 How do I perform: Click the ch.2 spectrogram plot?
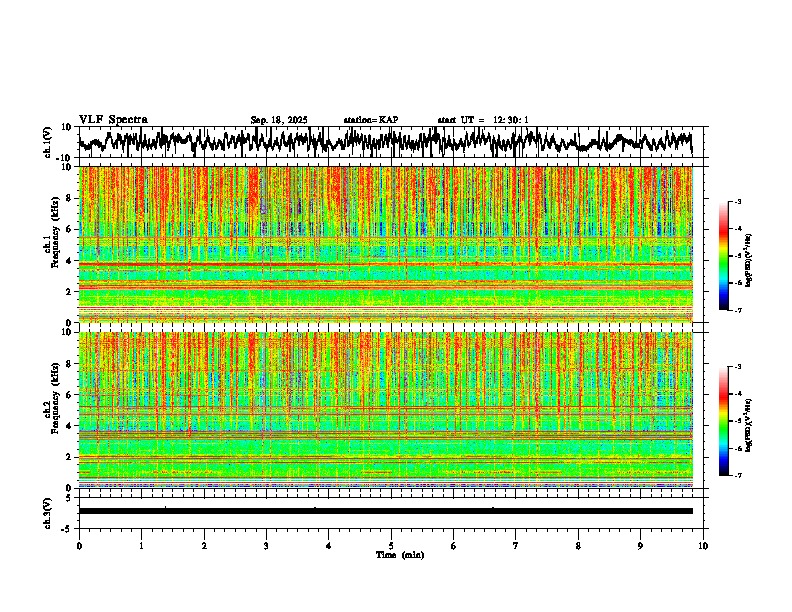coord(386,410)
